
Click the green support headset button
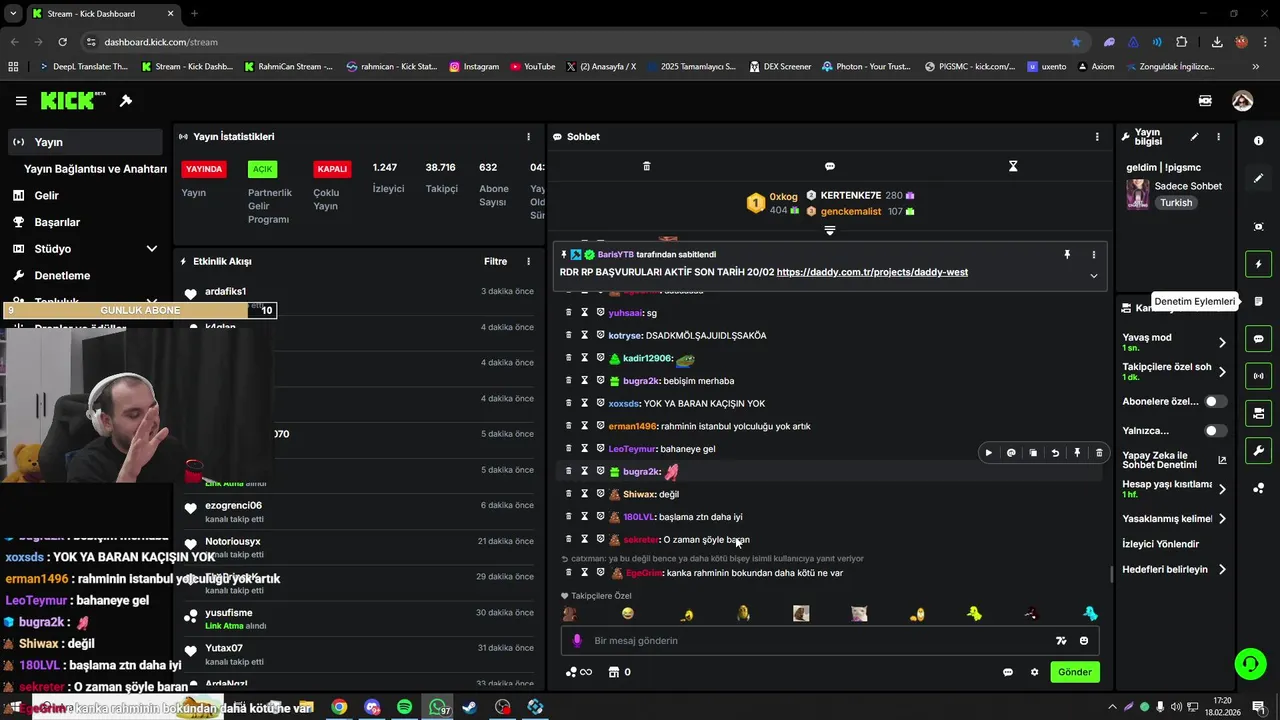[1249, 663]
